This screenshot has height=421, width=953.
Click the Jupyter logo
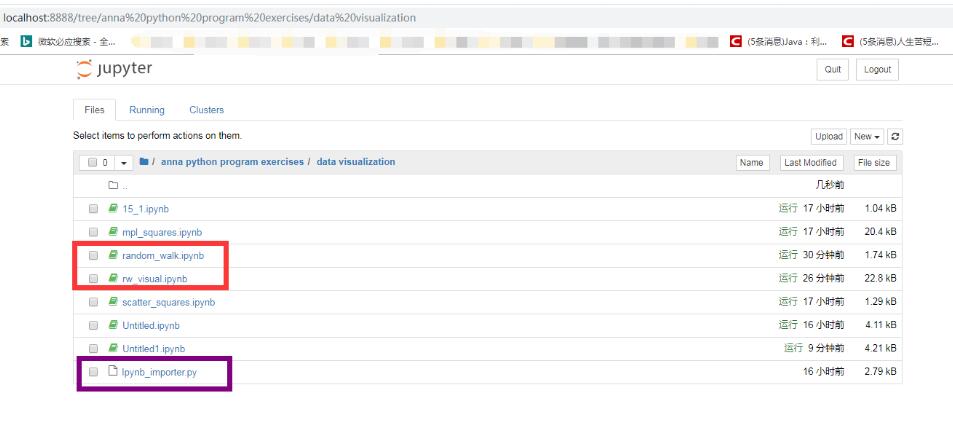(x=114, y=69)
